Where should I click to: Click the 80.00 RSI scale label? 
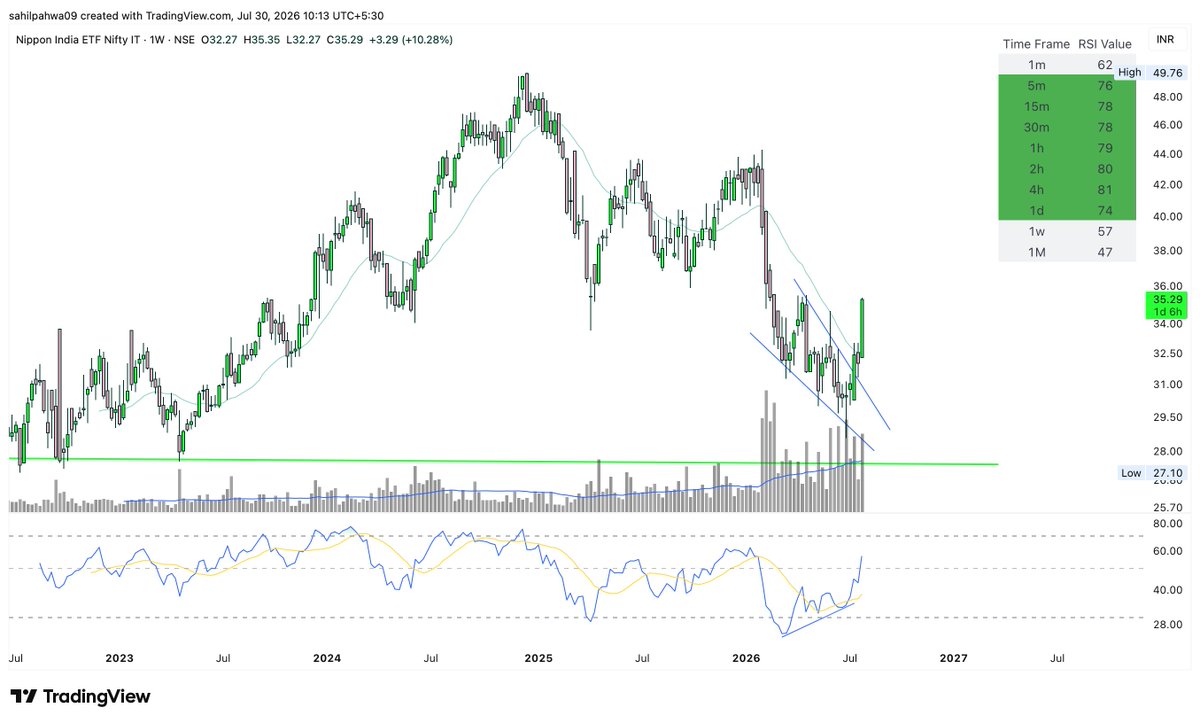pyautogui.click(x=1168, y=523)
